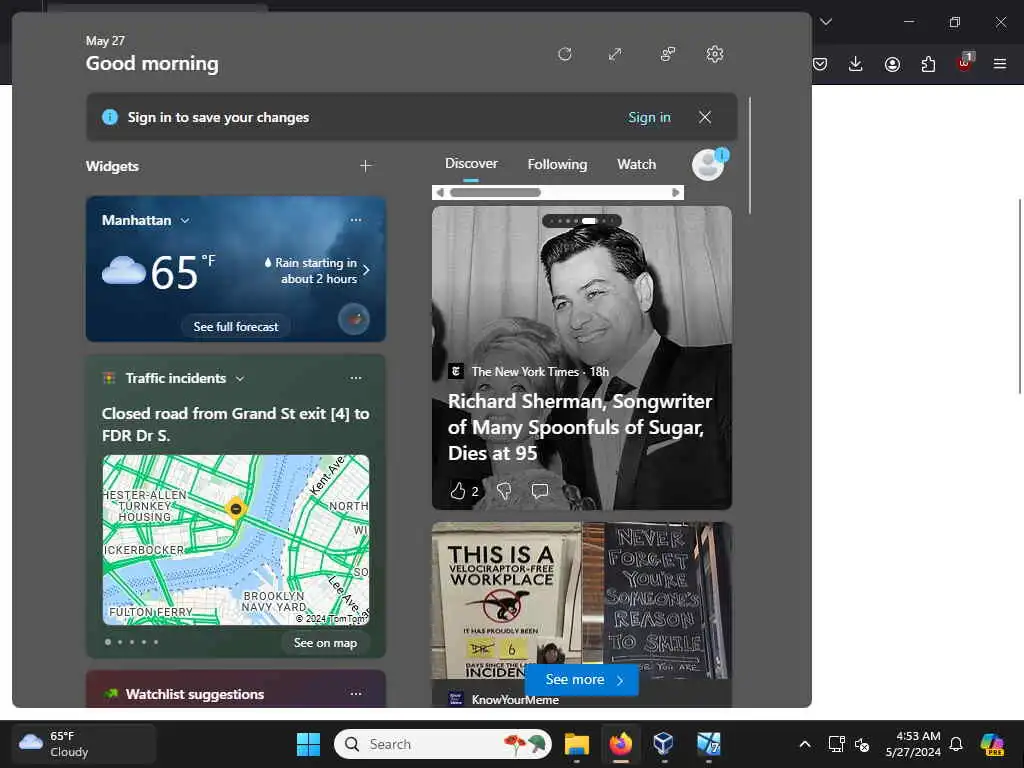Screen dimensions: 1024x768
Task: Open Traffic incidents more options
Action: [x=356, y=378]
